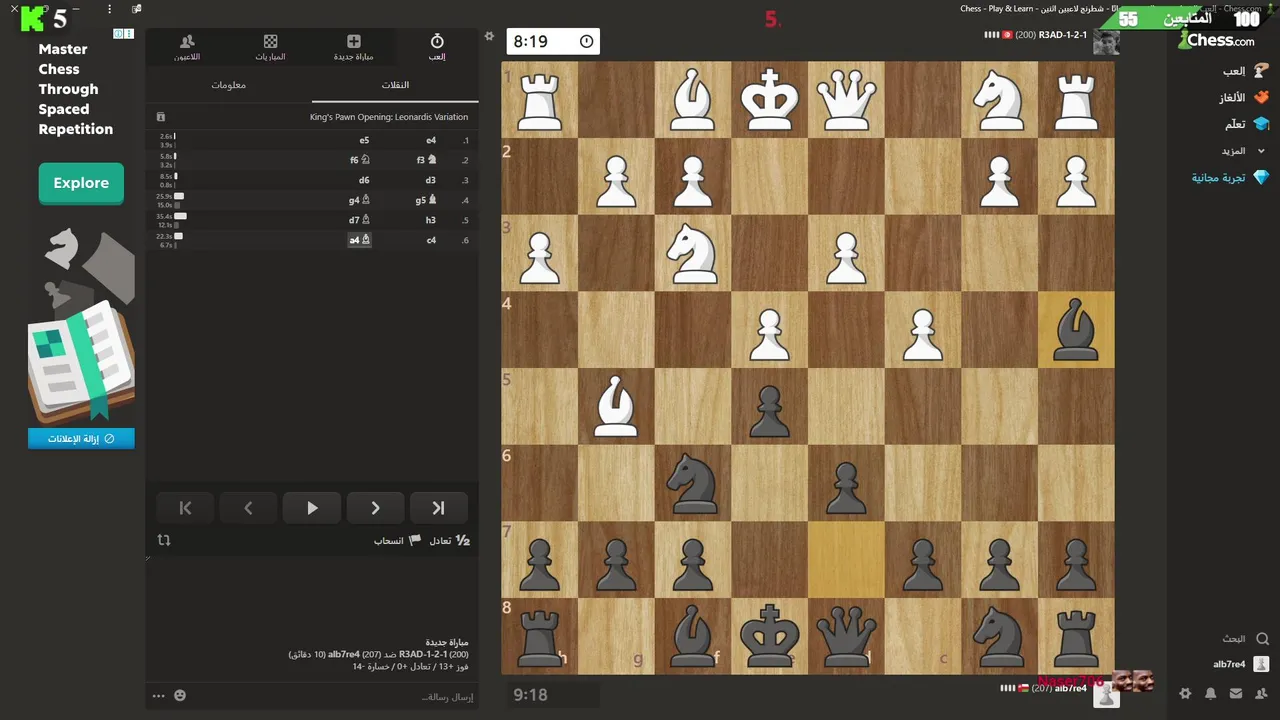Click the free trial diamond link
The image size is (1280, 720).
(1230, 177)
